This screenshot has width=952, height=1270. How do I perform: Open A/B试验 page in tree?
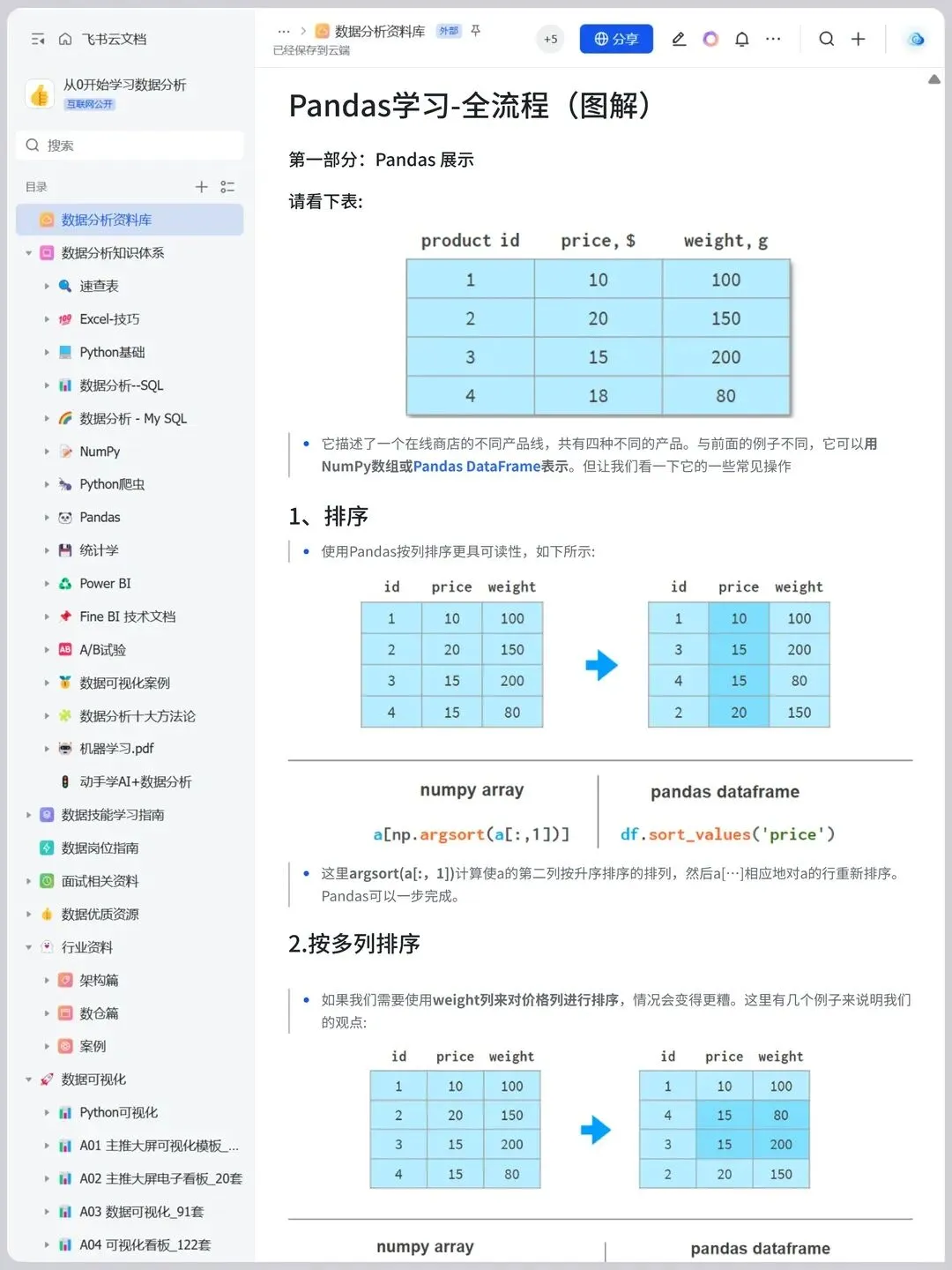coord(102,650)
